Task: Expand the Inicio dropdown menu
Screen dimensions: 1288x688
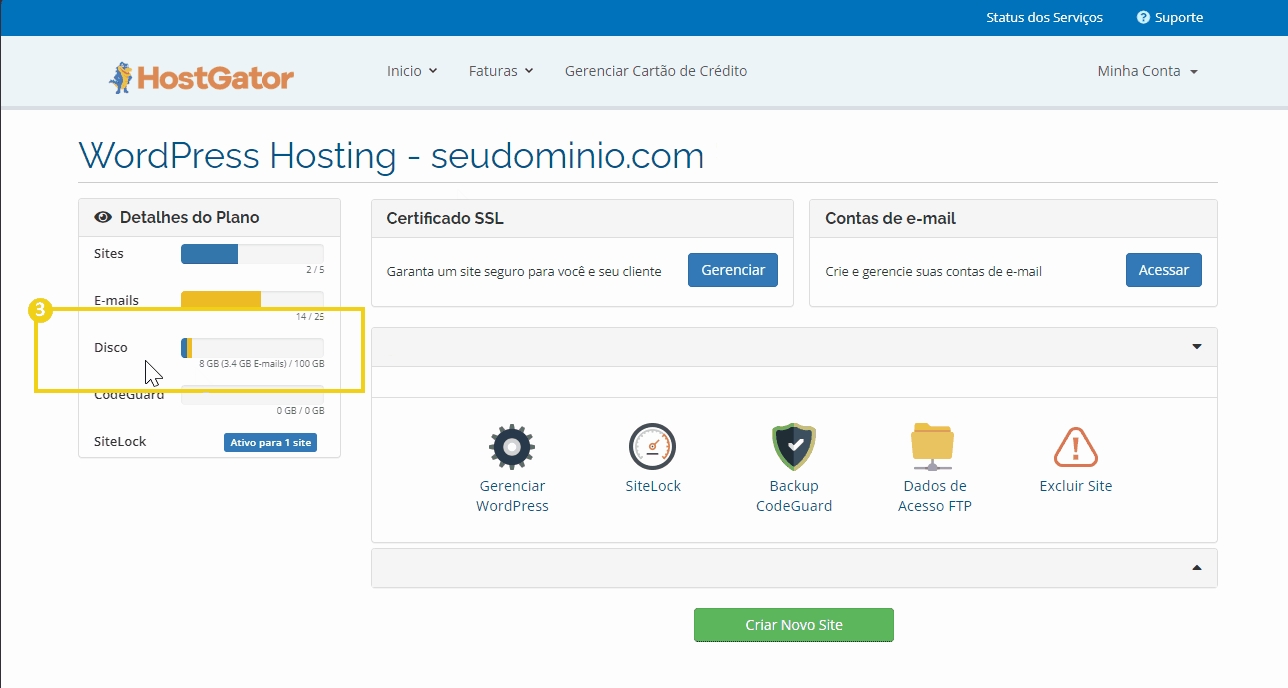Action: coord(410,71)
